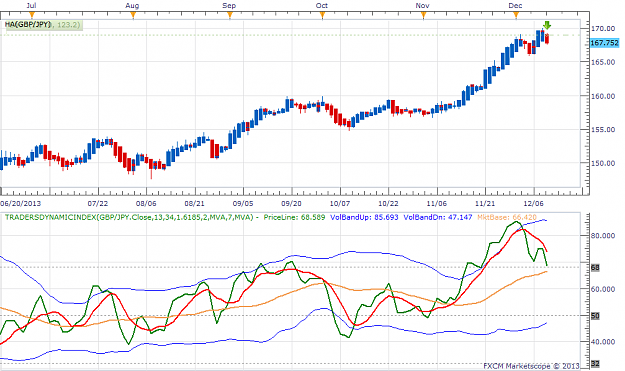Click the MktBase: 66.420 value
This screenshot has height=371, width=625.
click(507, 218)
